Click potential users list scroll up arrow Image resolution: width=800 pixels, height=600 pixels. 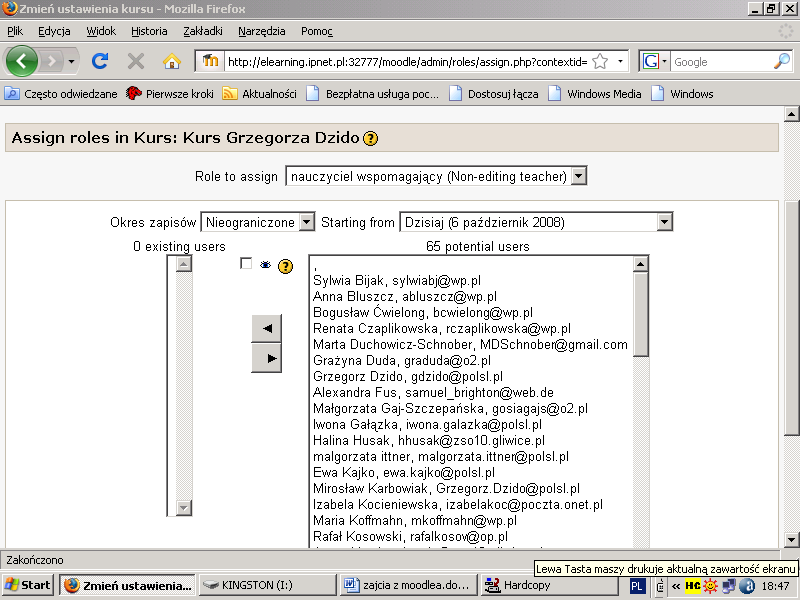pos(640,264)
